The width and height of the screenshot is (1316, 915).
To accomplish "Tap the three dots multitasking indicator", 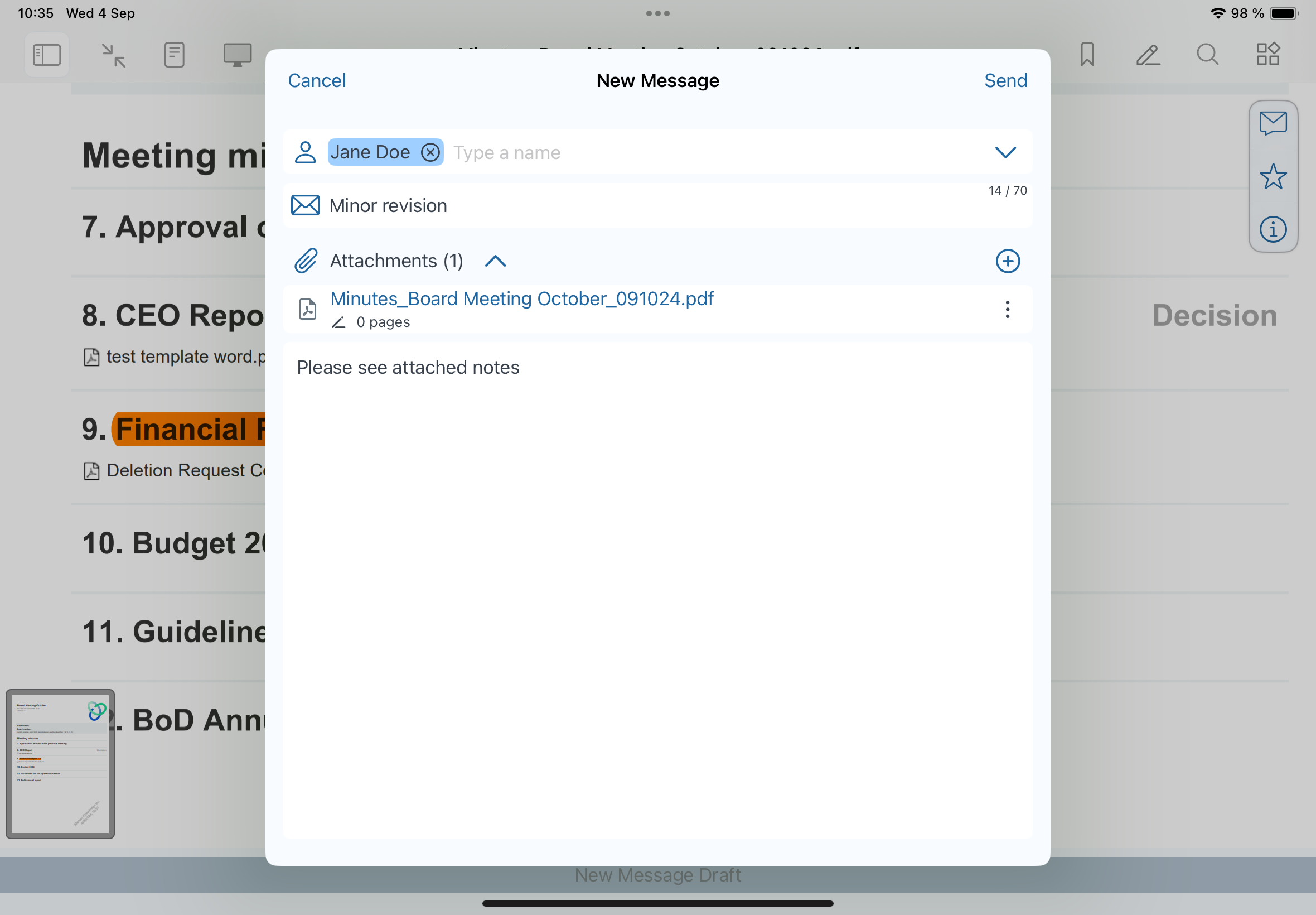I will 657,13.
